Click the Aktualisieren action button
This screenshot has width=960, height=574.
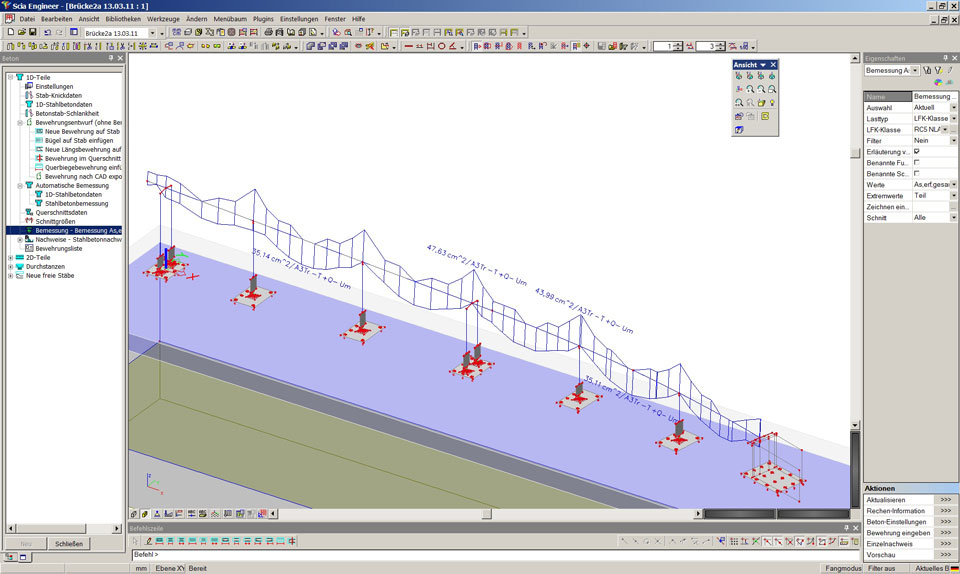pyautogui.click(x=945, y=500)
